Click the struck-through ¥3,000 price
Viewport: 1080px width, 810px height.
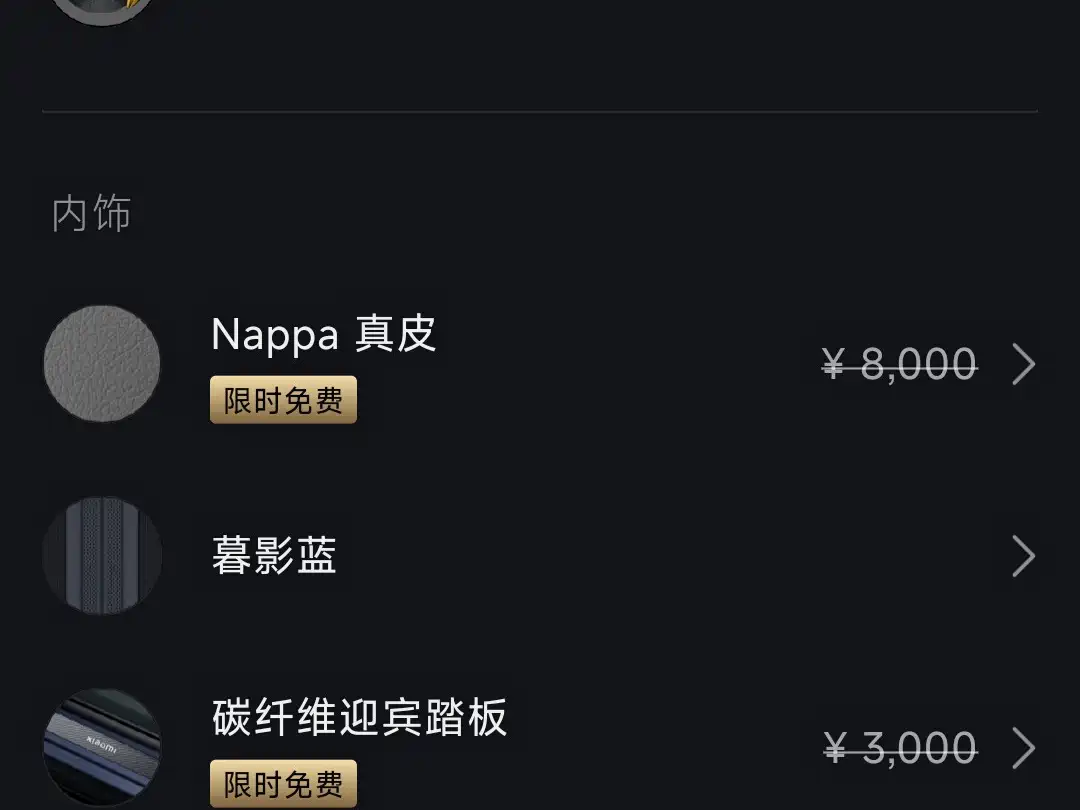[900, 748]
